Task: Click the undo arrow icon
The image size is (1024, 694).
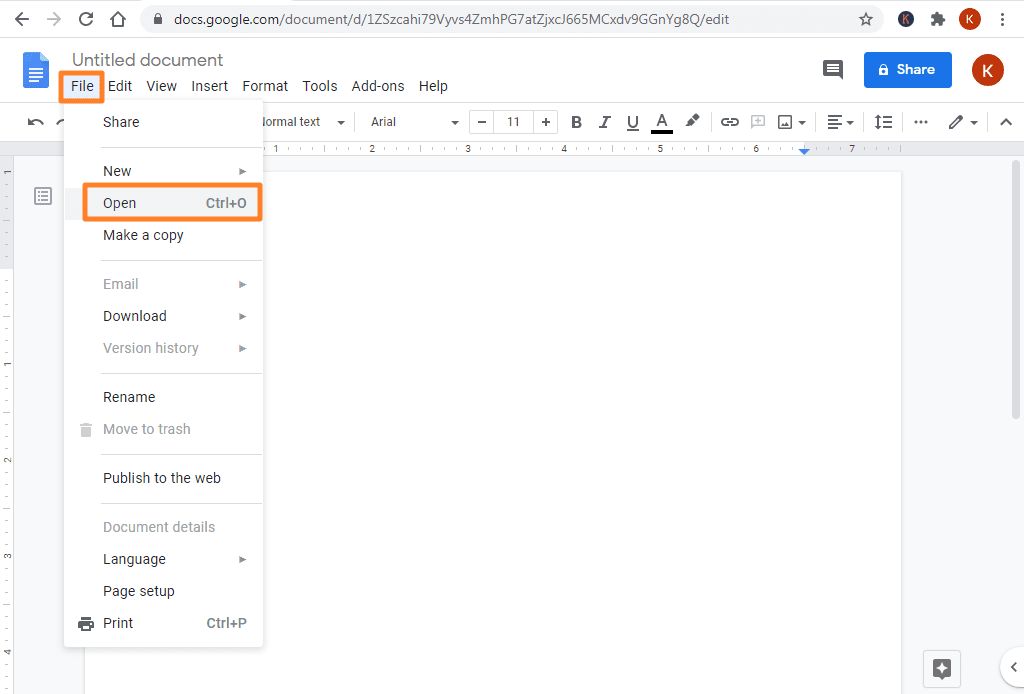Action: (x=36, y=122)
